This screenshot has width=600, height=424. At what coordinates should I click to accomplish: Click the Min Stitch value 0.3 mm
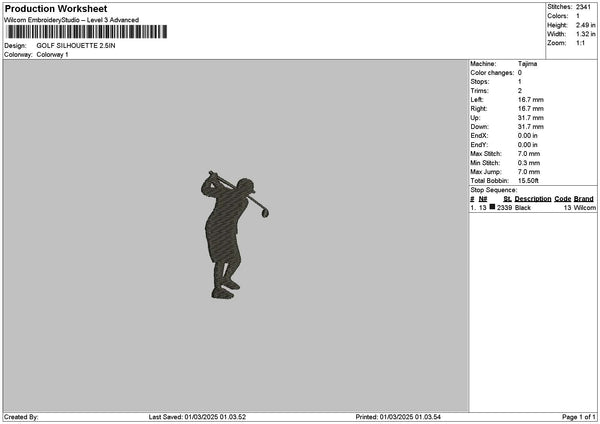pos(529,163)
